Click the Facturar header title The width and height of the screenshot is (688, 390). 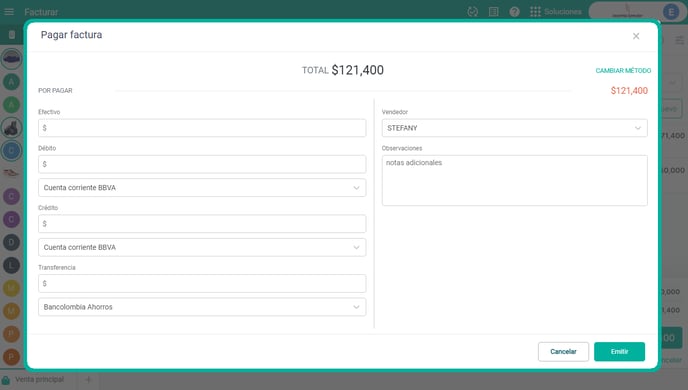click(x=41, y=12)
